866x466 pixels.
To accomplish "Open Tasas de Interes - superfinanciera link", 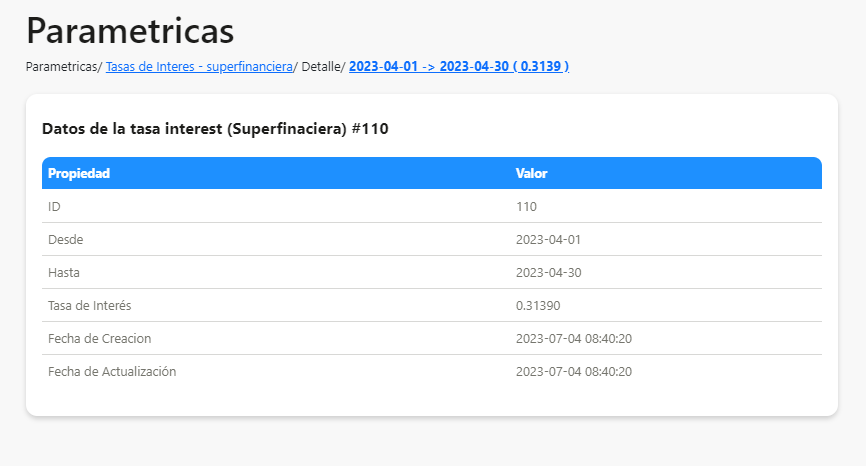I will tap(199, 66).
